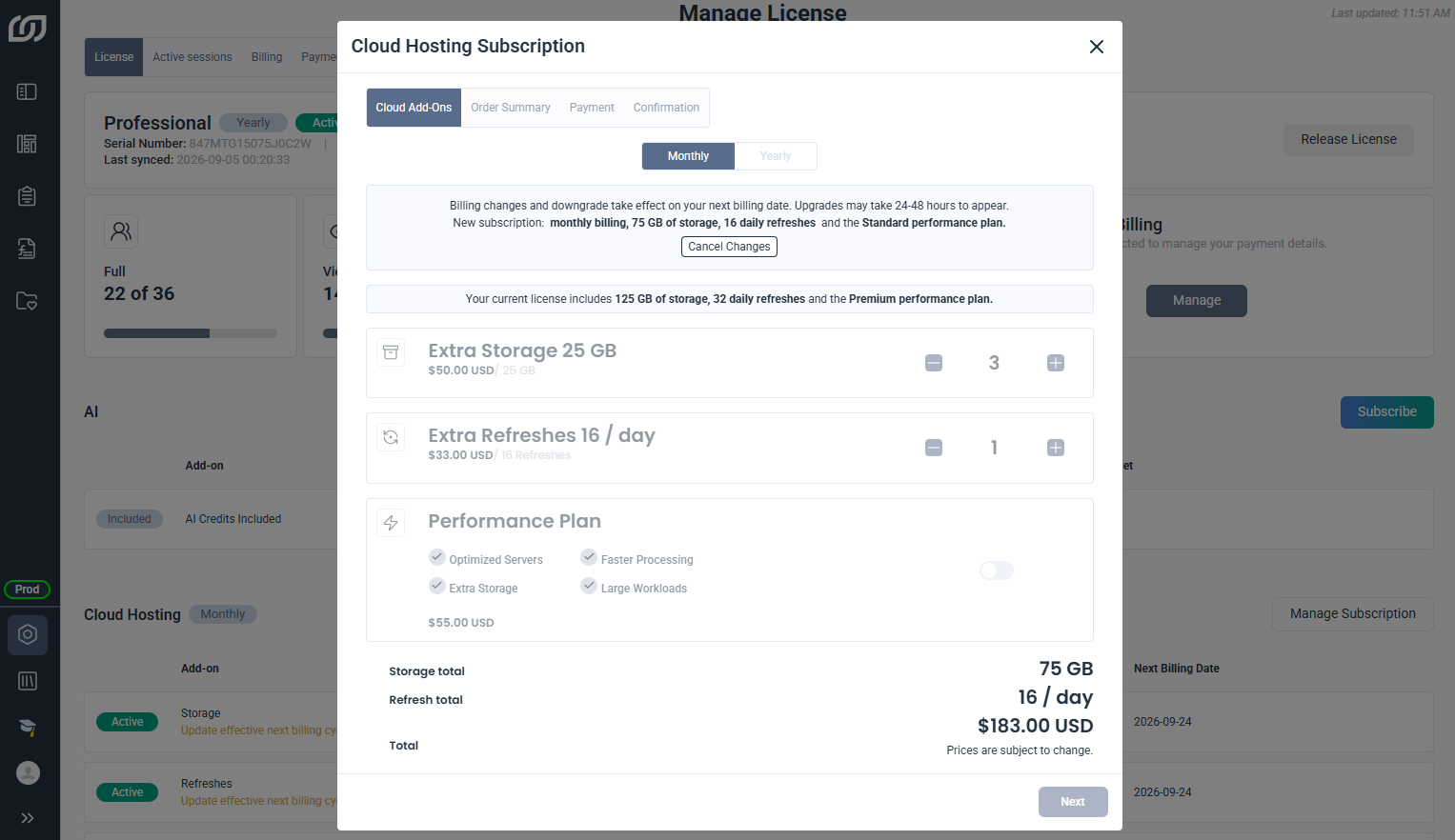Click the Yearly badge next to Professional
The image size is (1455, 840).
253,123
